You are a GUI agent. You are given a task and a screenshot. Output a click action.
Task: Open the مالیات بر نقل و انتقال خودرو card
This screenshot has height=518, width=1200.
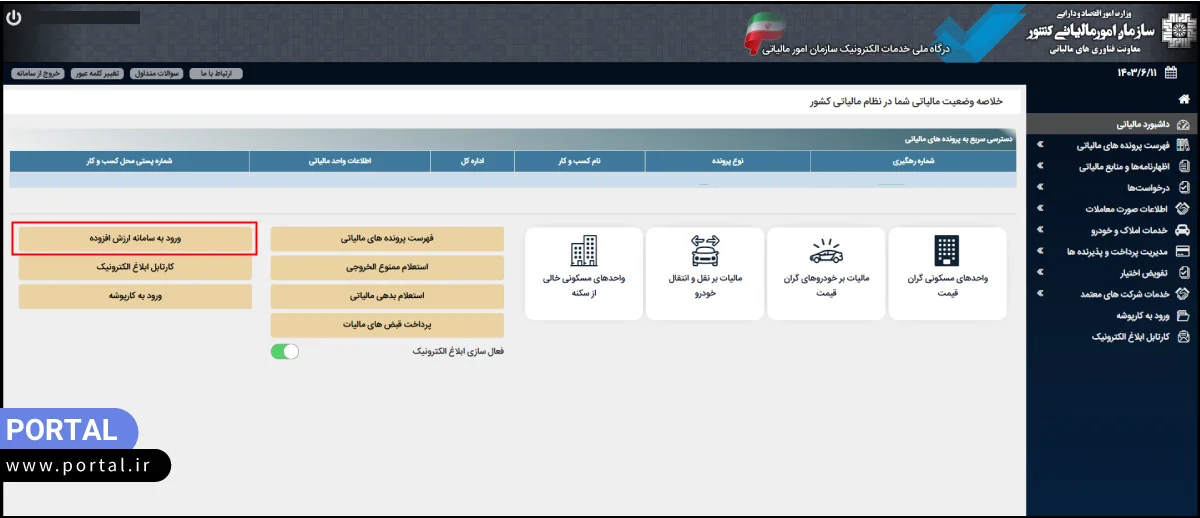point(704,274)
